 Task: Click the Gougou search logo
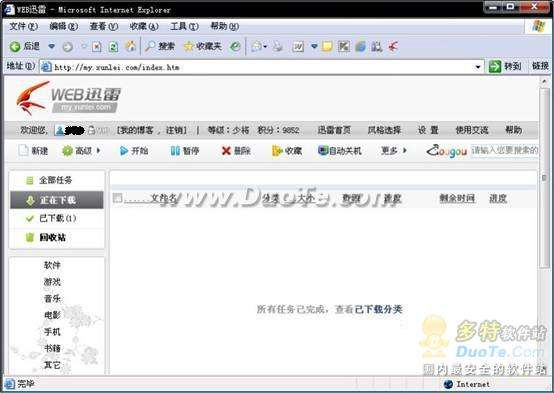click(x=447, y=151)
